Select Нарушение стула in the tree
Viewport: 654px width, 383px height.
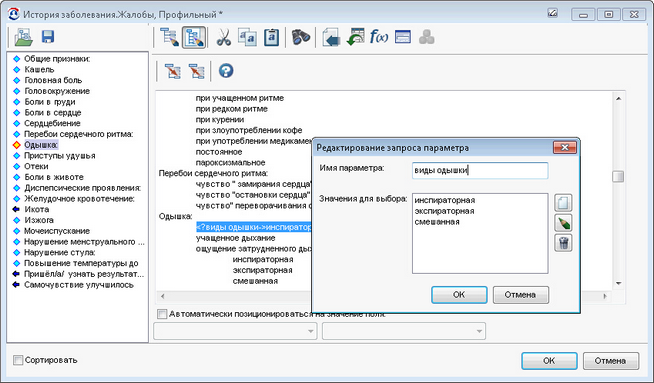click(60, 252)
